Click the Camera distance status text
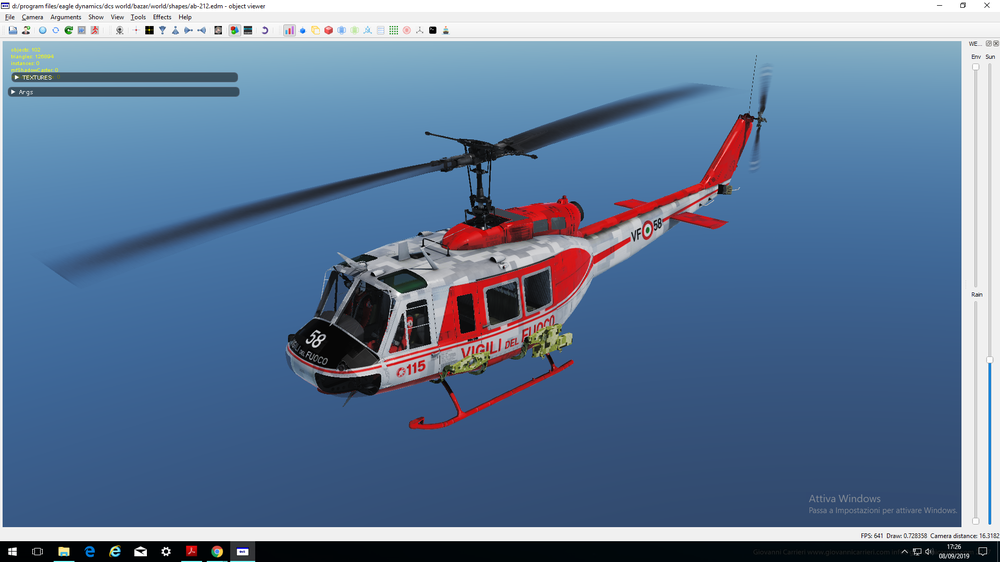 tap(964, 536)
